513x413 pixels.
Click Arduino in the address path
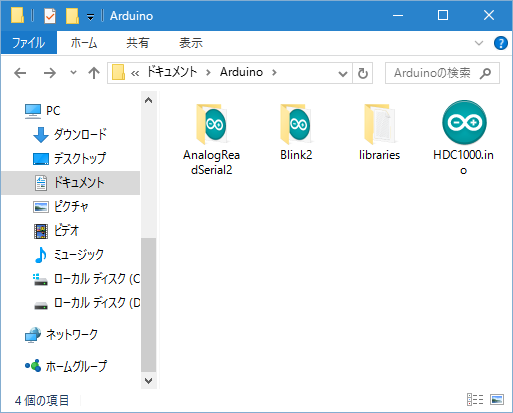coord(241,72)
